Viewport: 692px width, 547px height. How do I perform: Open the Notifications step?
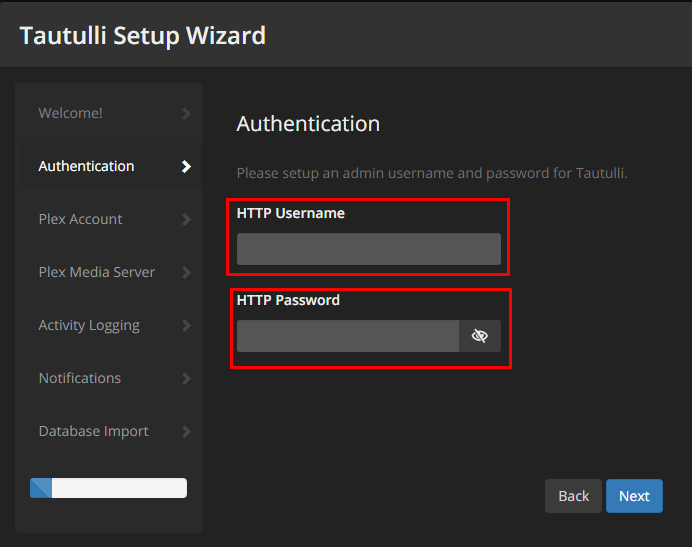coord(109,378)
